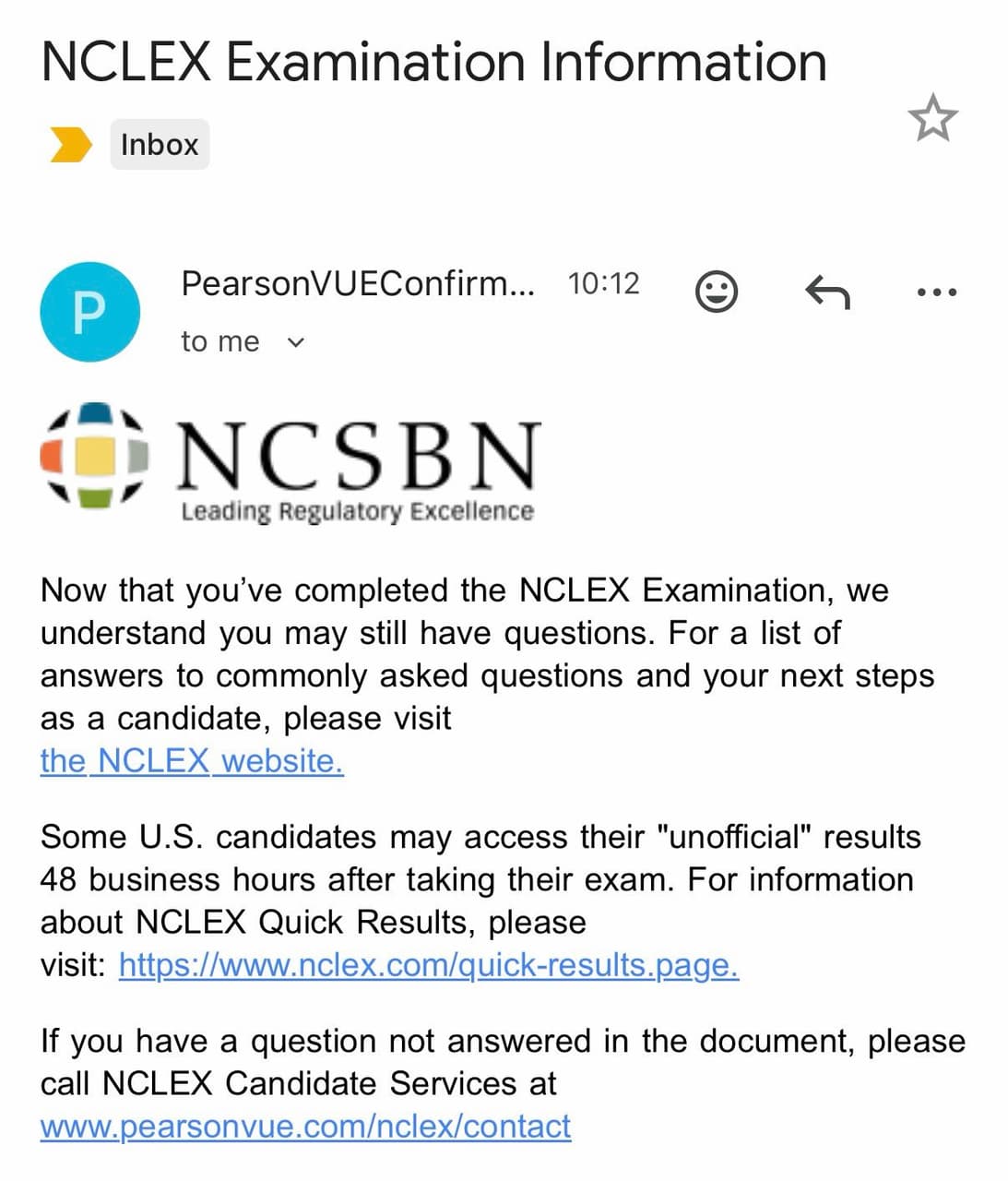Expand recipient details chevron beside "to me"
Screen dimensions: 1008x1181
pos(295,342)
